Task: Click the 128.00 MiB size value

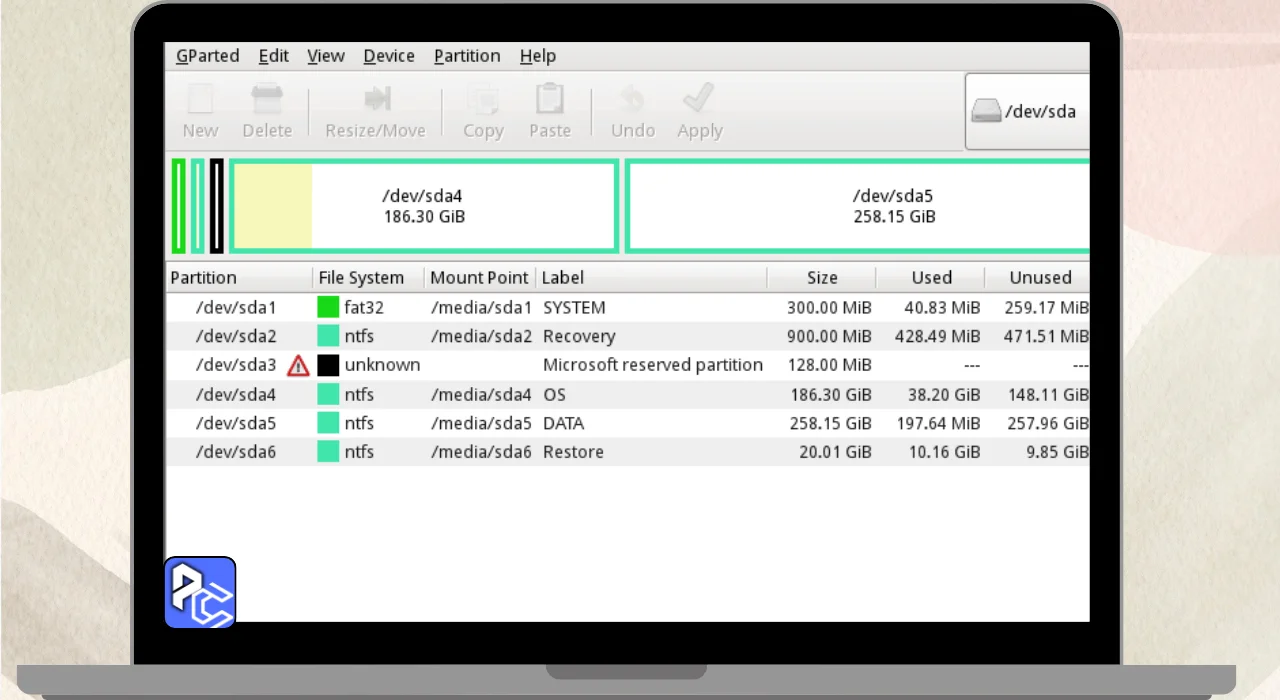Action: (x=829, y=365)
